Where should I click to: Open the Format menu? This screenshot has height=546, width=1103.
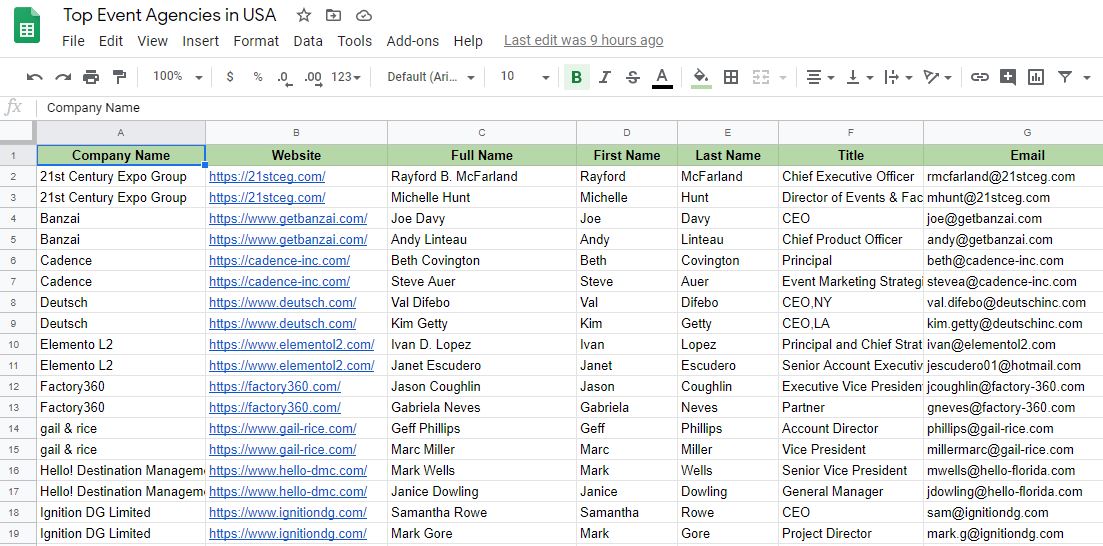pos(256,41)
